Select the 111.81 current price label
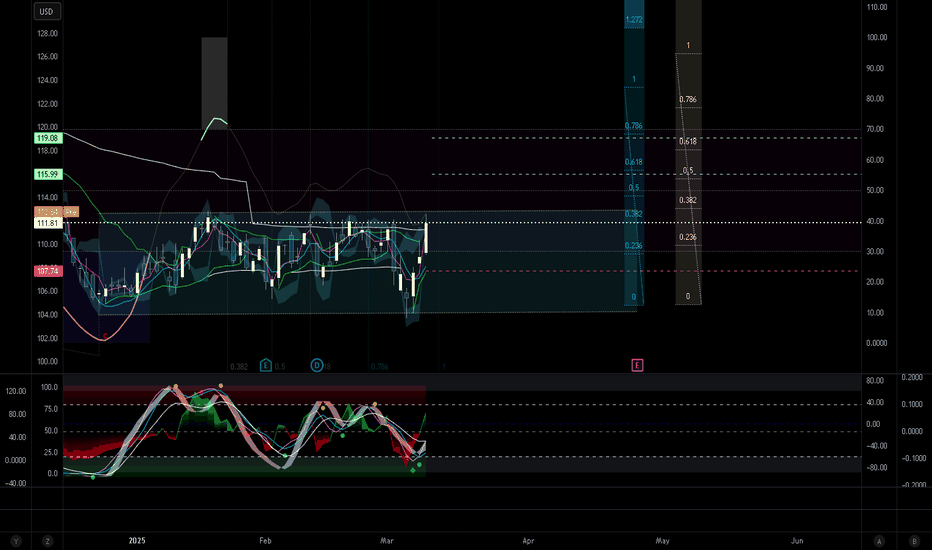 click(48, 223)
